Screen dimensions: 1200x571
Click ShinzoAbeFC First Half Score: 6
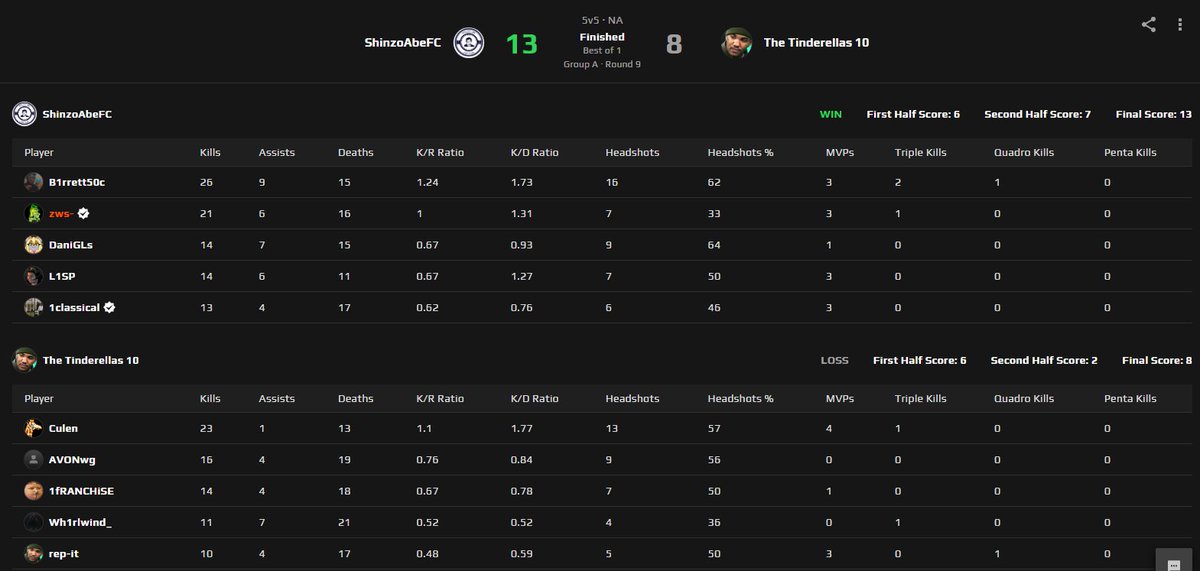913,114
